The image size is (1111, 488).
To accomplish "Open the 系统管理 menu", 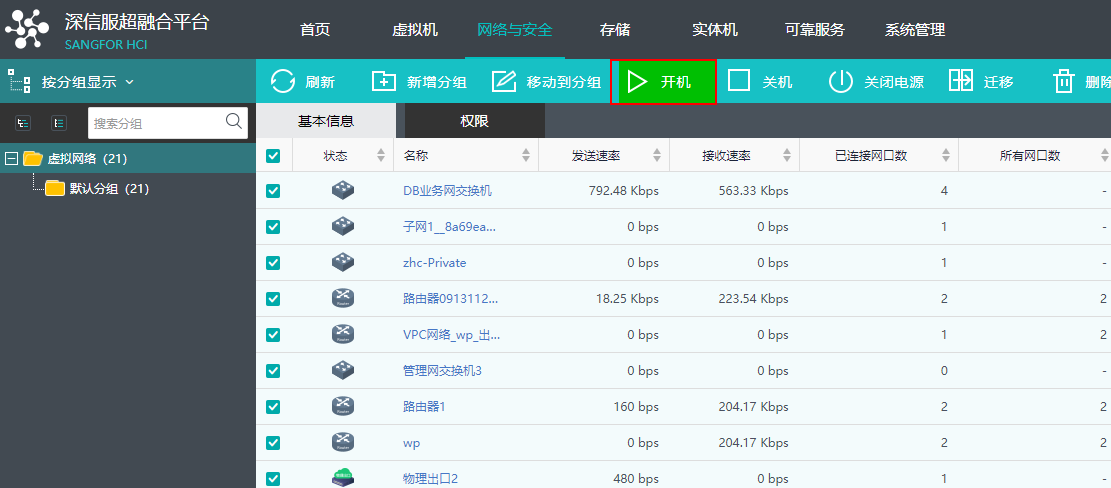I will point(915,30).
